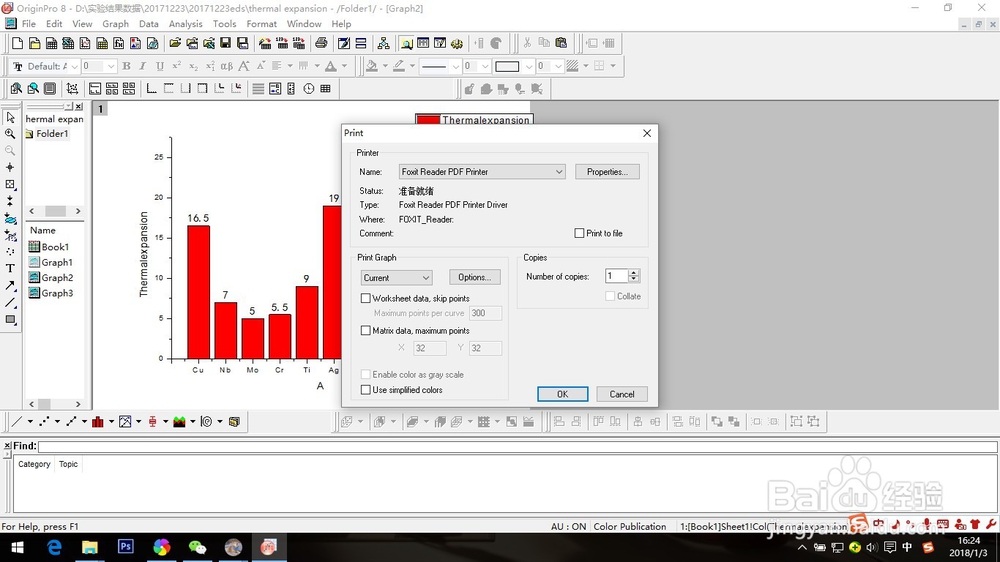
Task: Open the Analysis menu
Action: coord(186,24)
